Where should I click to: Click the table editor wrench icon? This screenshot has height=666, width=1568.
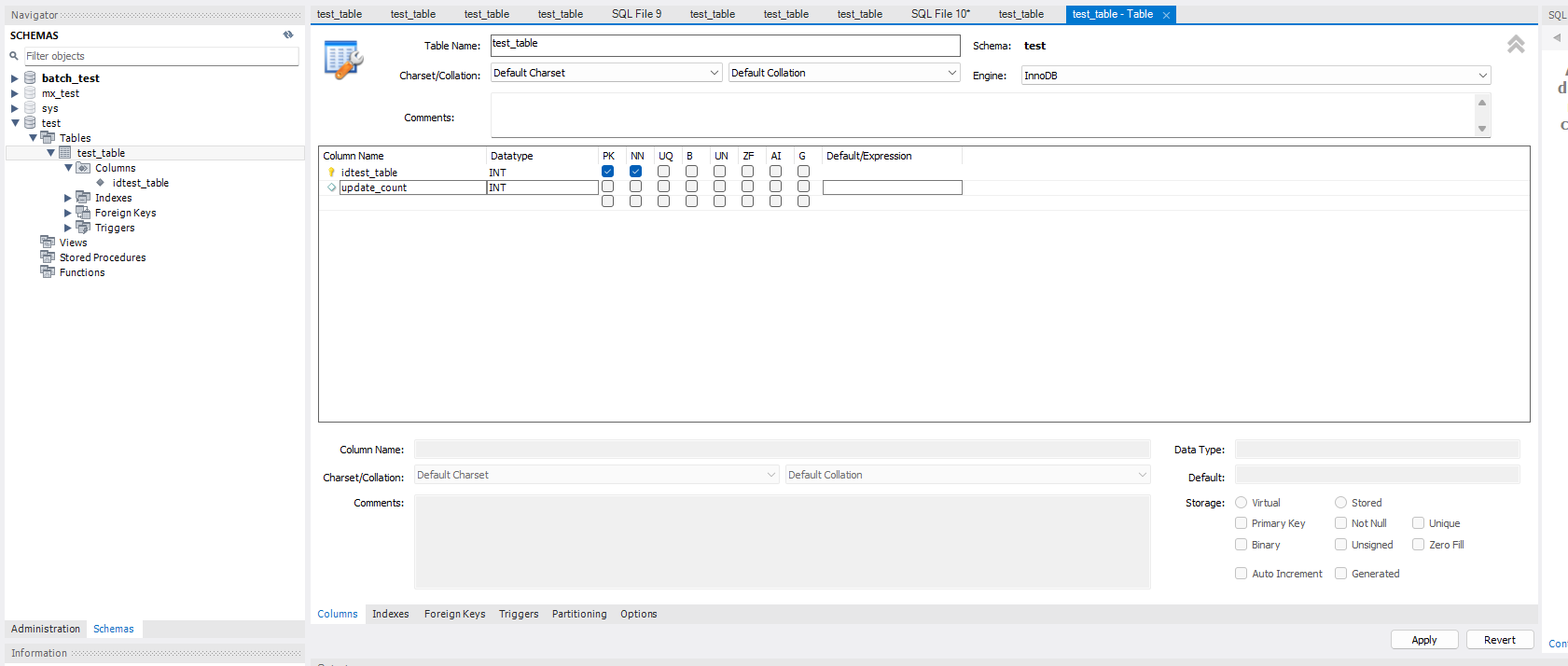coord(343,60)
